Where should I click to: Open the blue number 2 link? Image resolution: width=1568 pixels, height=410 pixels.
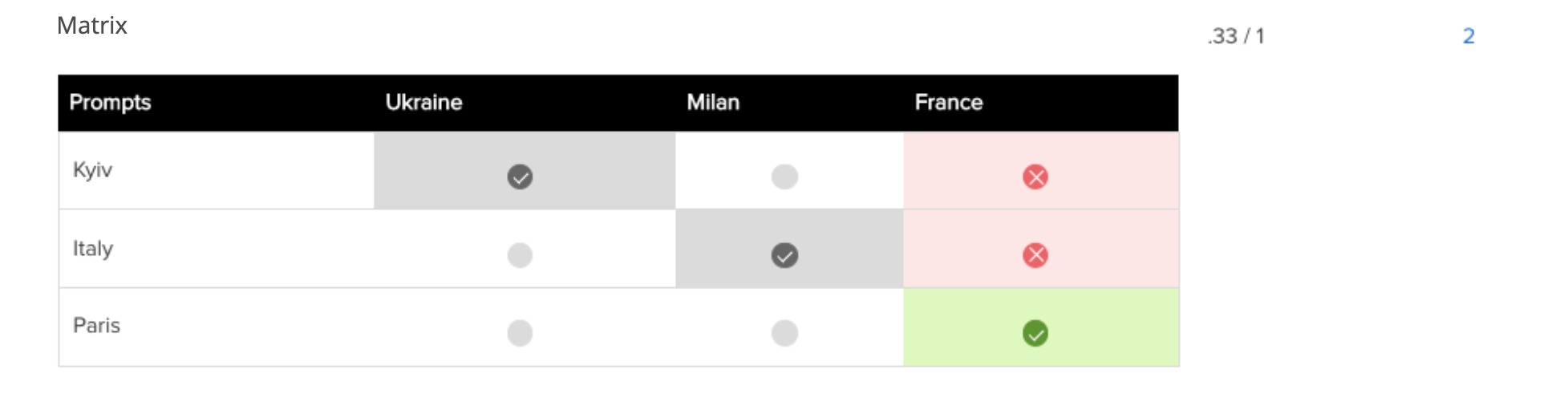coord(1469,36)
